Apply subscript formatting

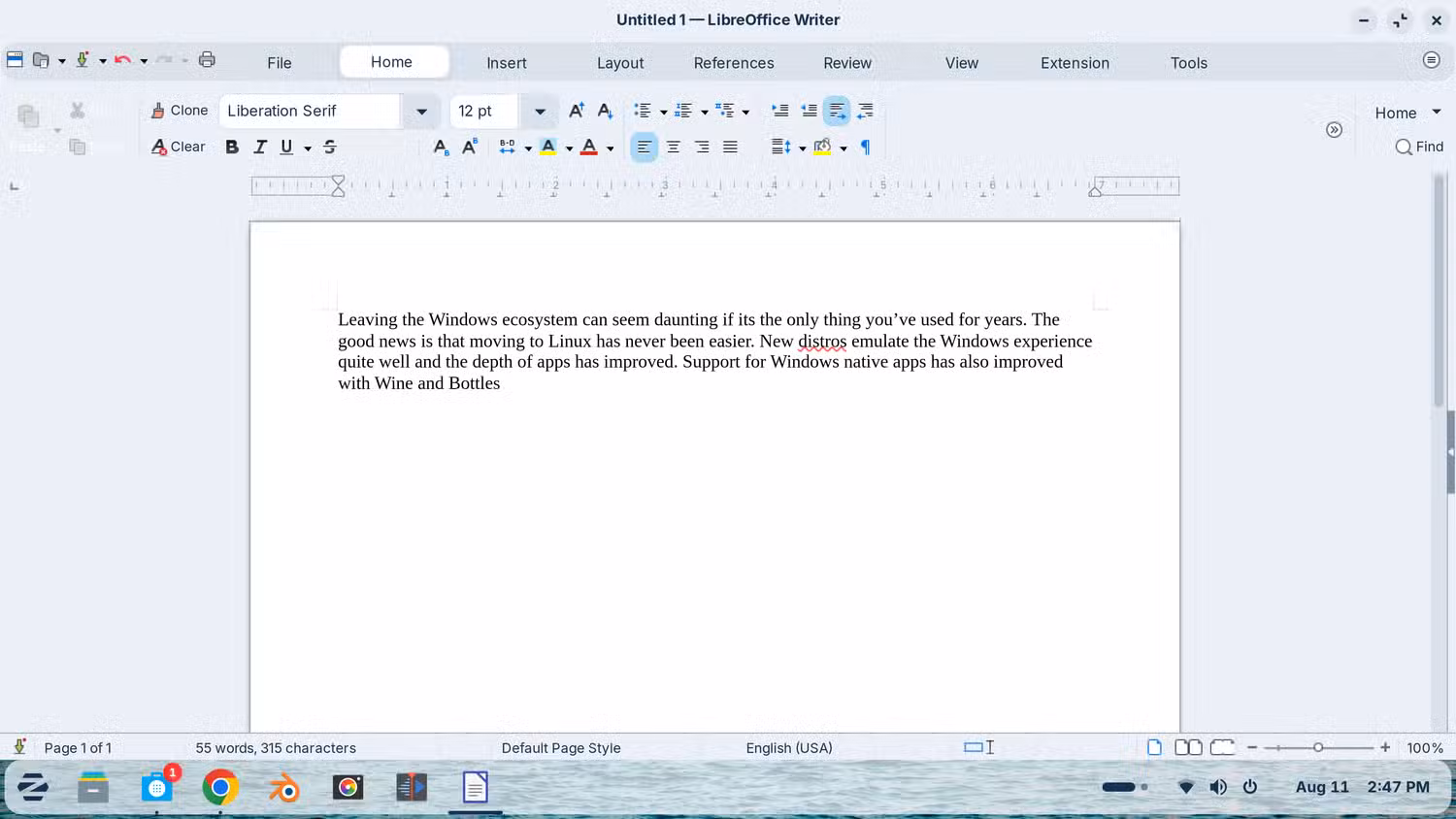click(x=441, y=147)
